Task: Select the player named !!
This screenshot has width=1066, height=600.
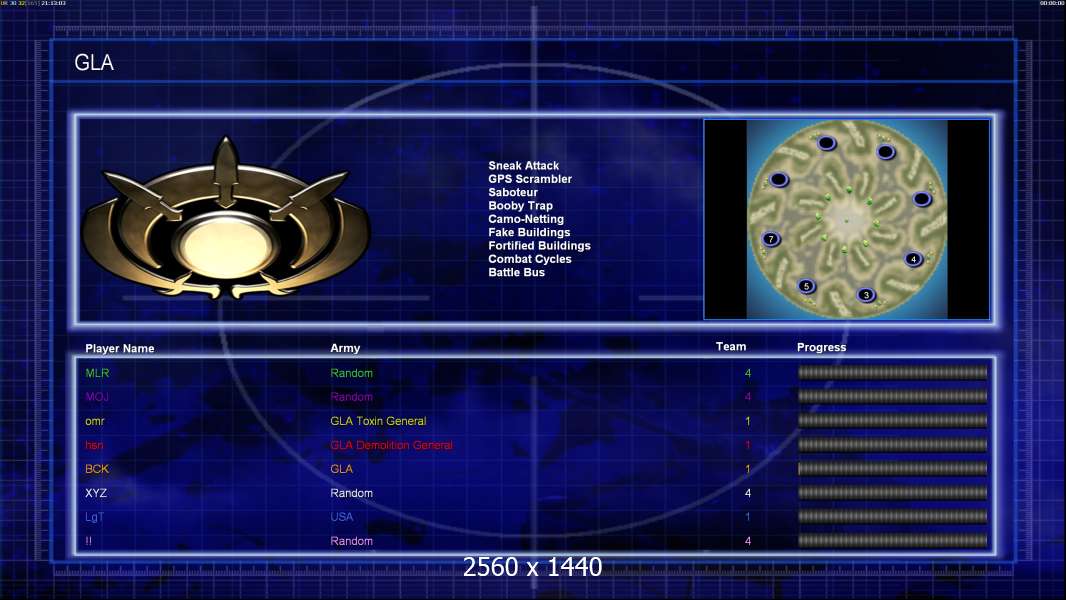Action: (x=88, y=541)
